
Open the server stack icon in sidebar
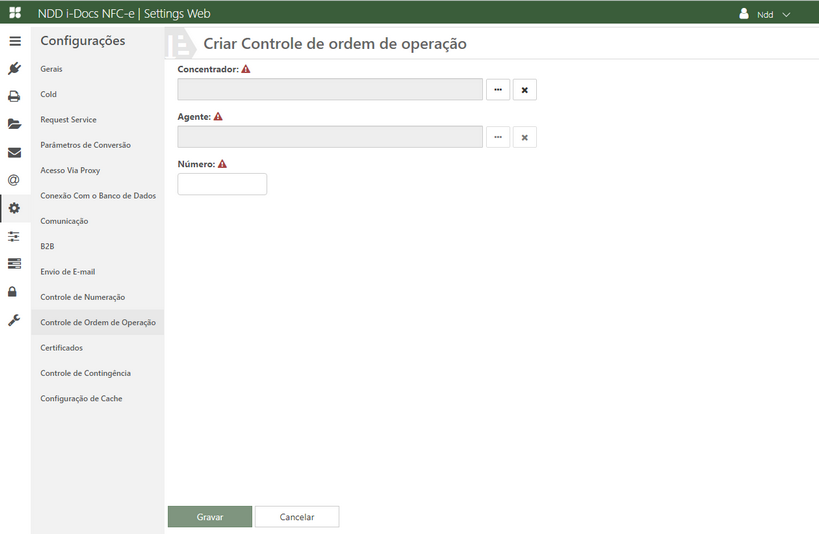coord(15,263)
